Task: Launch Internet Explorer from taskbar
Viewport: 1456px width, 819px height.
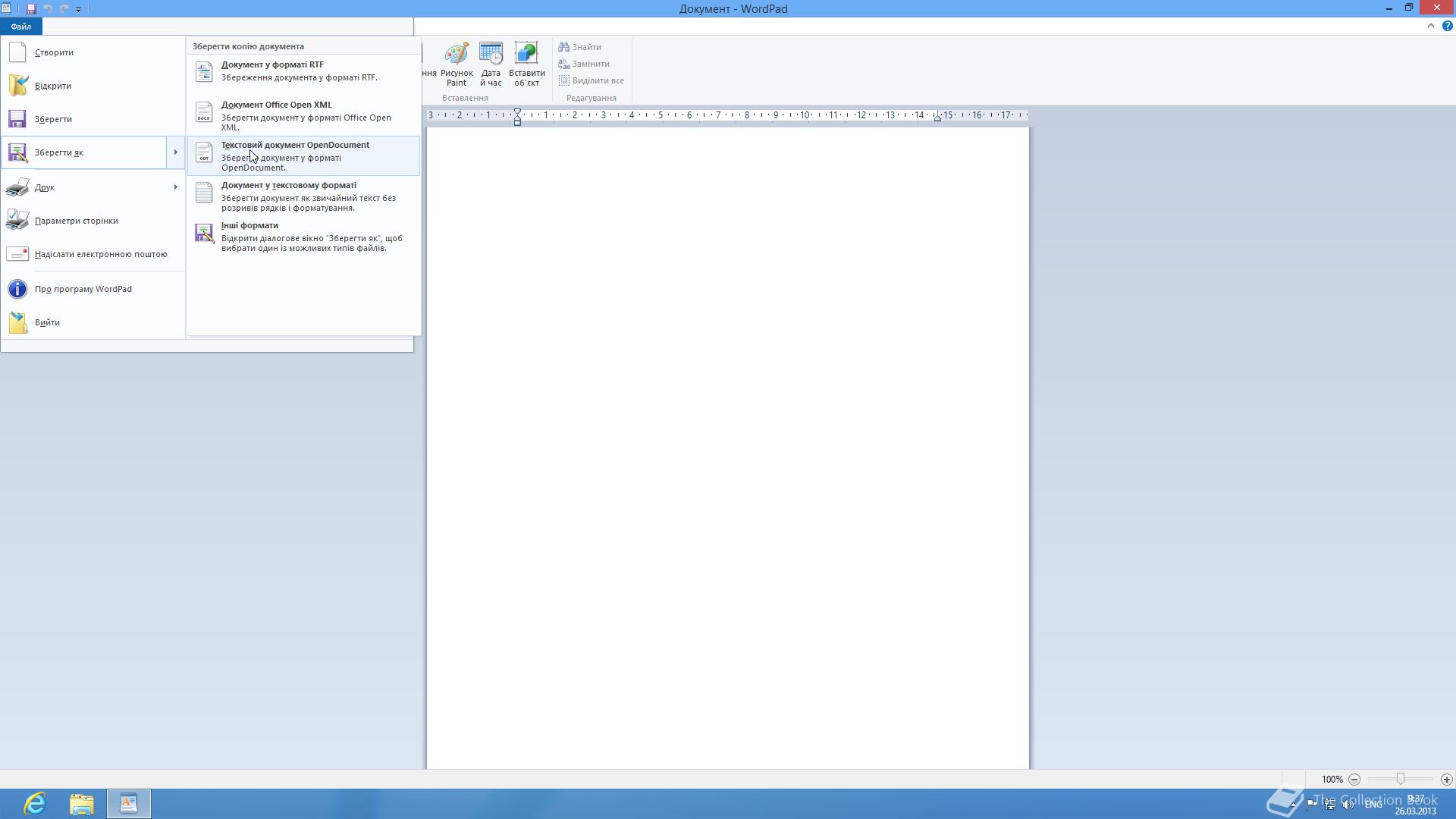Action: point(35,804)
